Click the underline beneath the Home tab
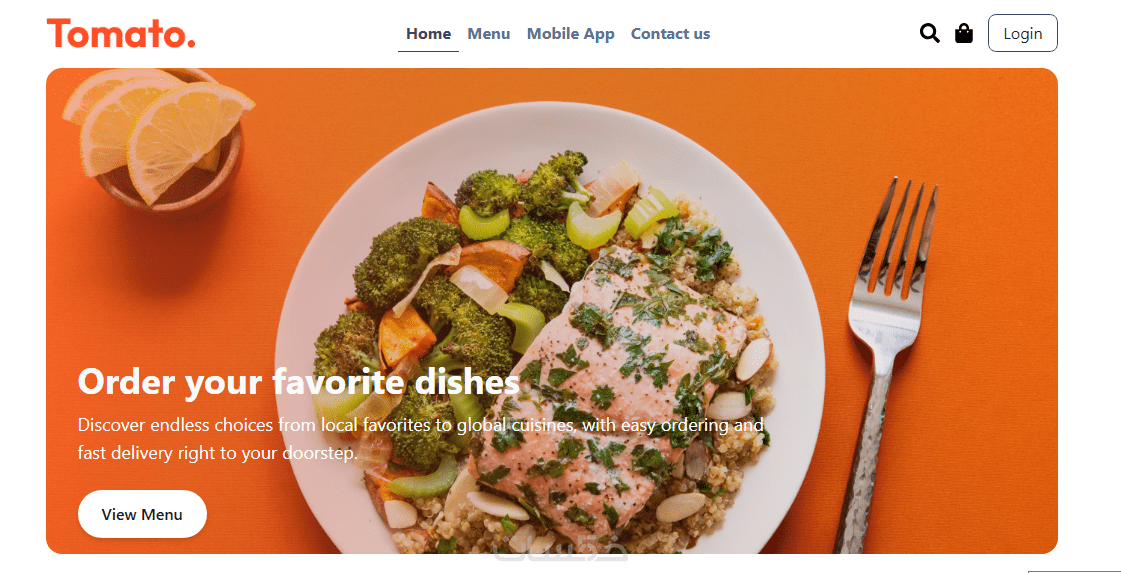The height and width of the screenshot is (573, 1121). tap(428, 52)
